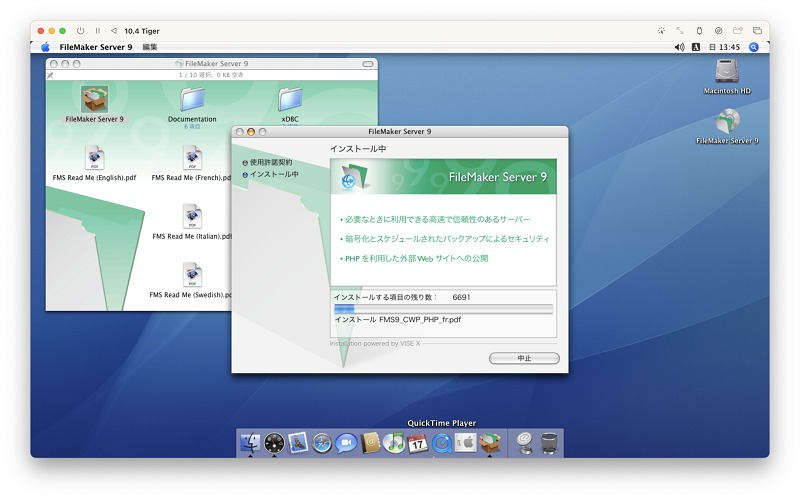This screenshot has height=498, width=800.
Task: Click the pencil icon in Finder status bar
Action: [x=50, y=75]
